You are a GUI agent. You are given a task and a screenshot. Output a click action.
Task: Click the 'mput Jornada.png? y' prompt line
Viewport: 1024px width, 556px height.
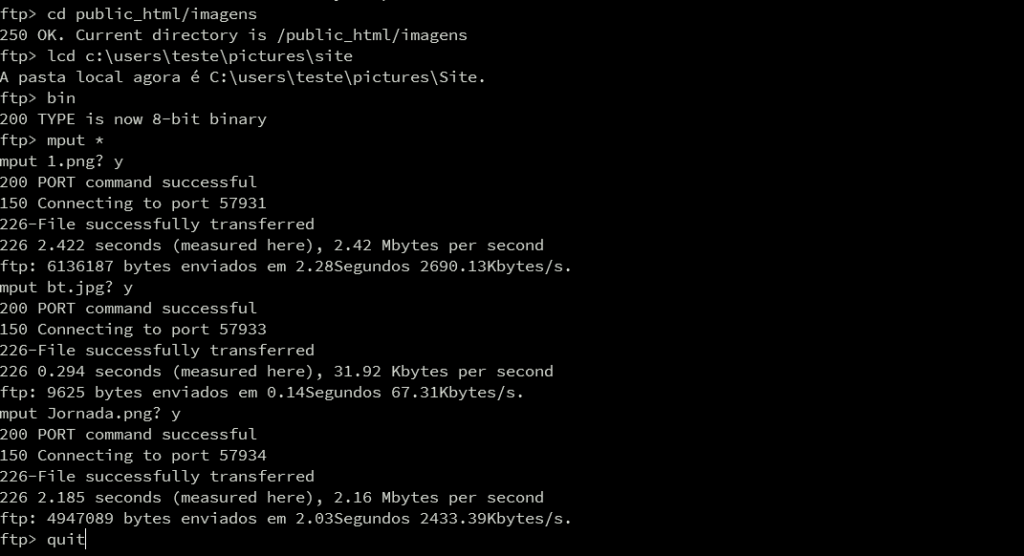(91, 413)
